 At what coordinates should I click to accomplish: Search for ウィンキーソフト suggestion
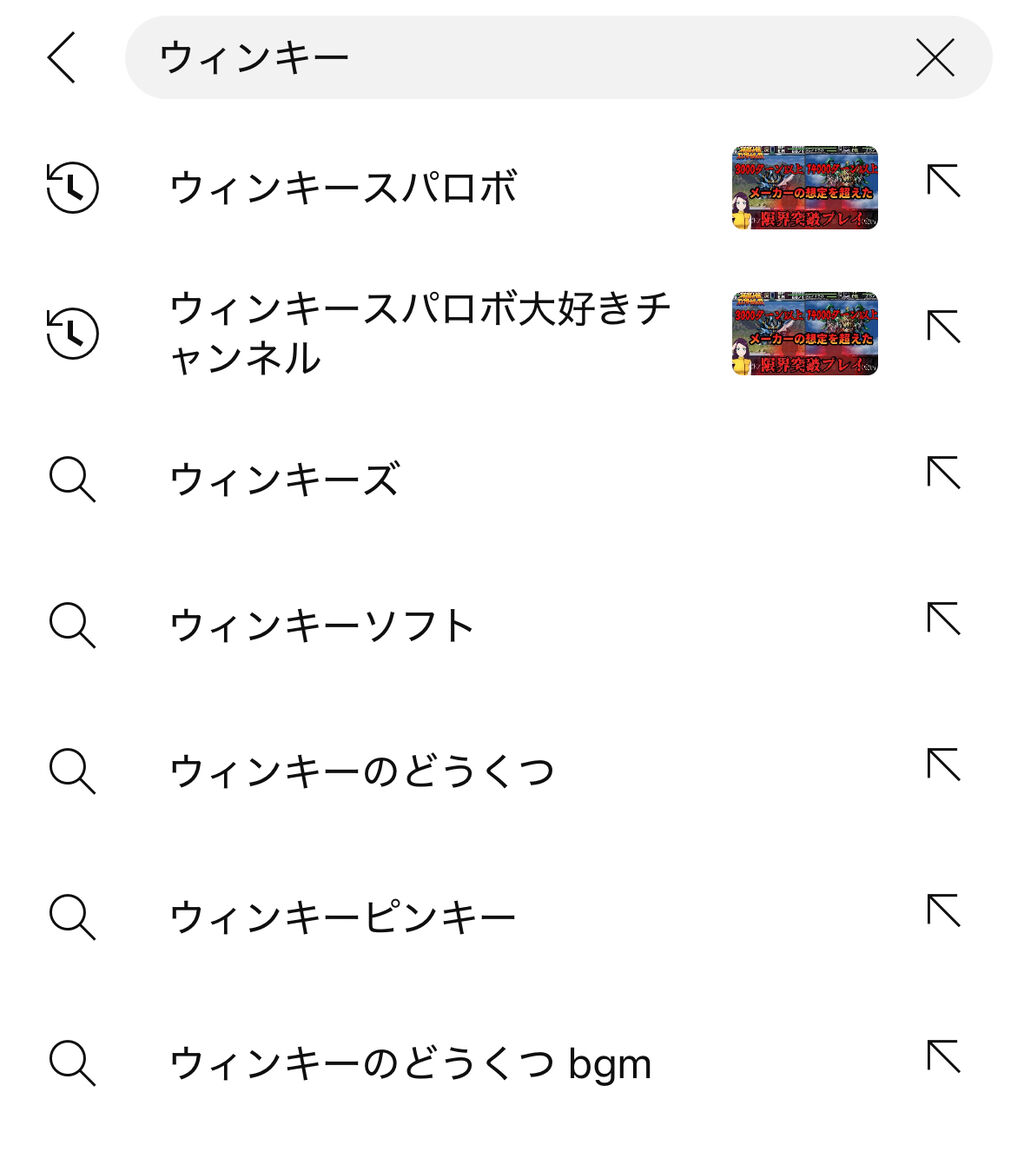click(322, 626)
